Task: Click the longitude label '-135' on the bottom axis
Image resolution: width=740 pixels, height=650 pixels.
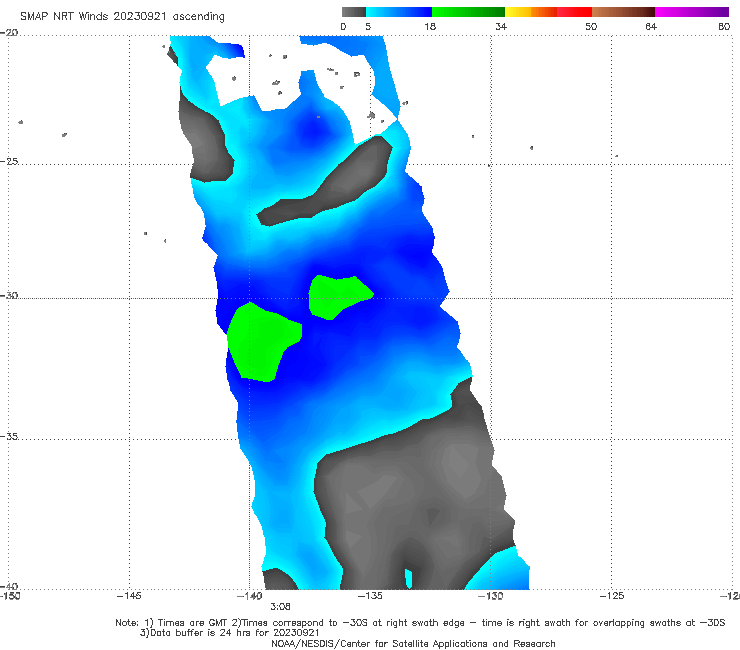Action: point(370,596)
